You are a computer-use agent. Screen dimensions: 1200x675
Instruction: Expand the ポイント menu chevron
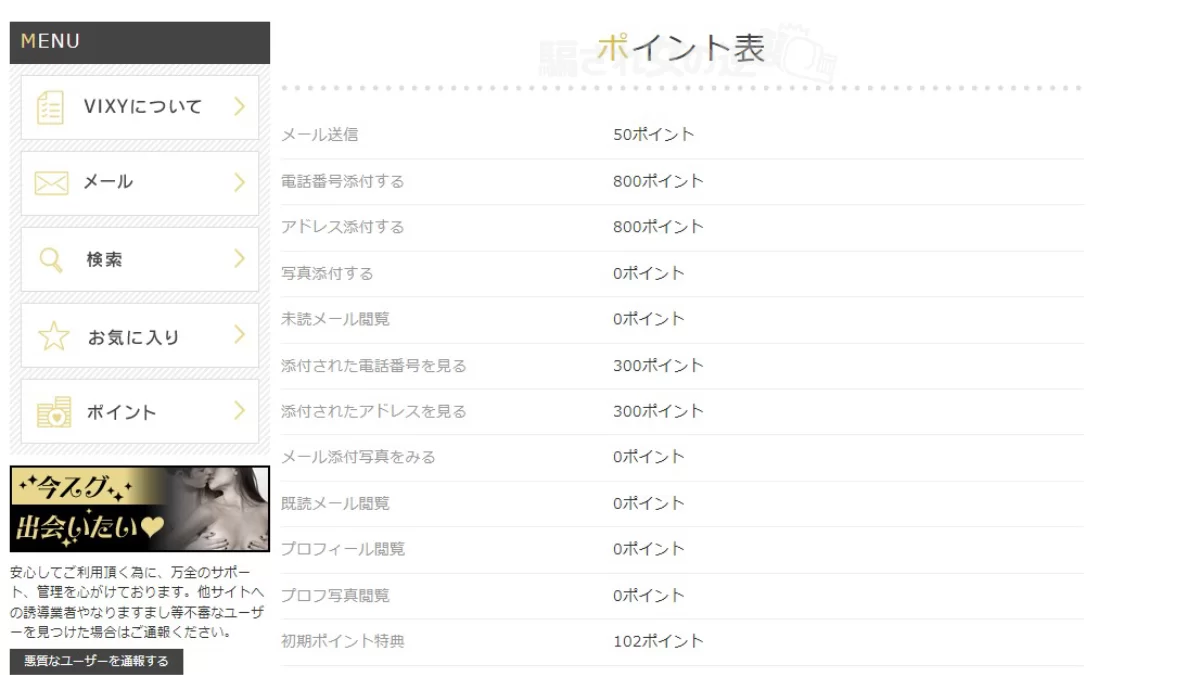point(240,411)
